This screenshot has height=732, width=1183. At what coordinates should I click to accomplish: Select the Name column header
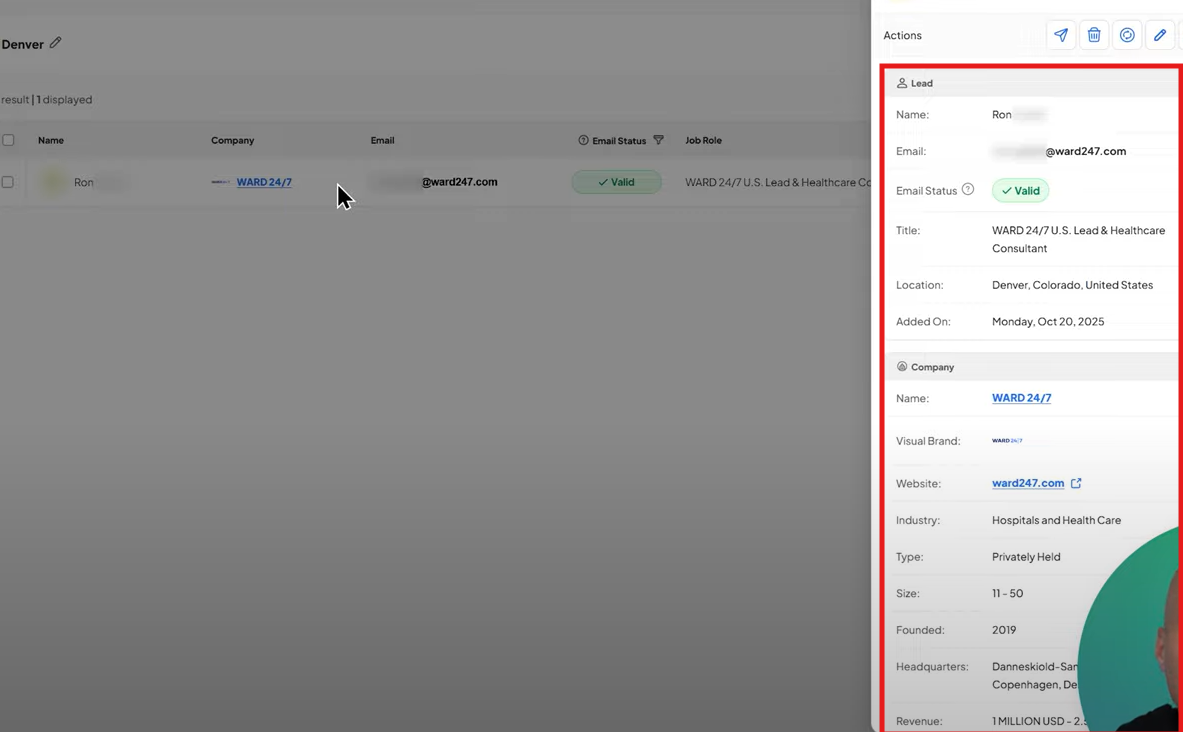click(x=50, y=140)
